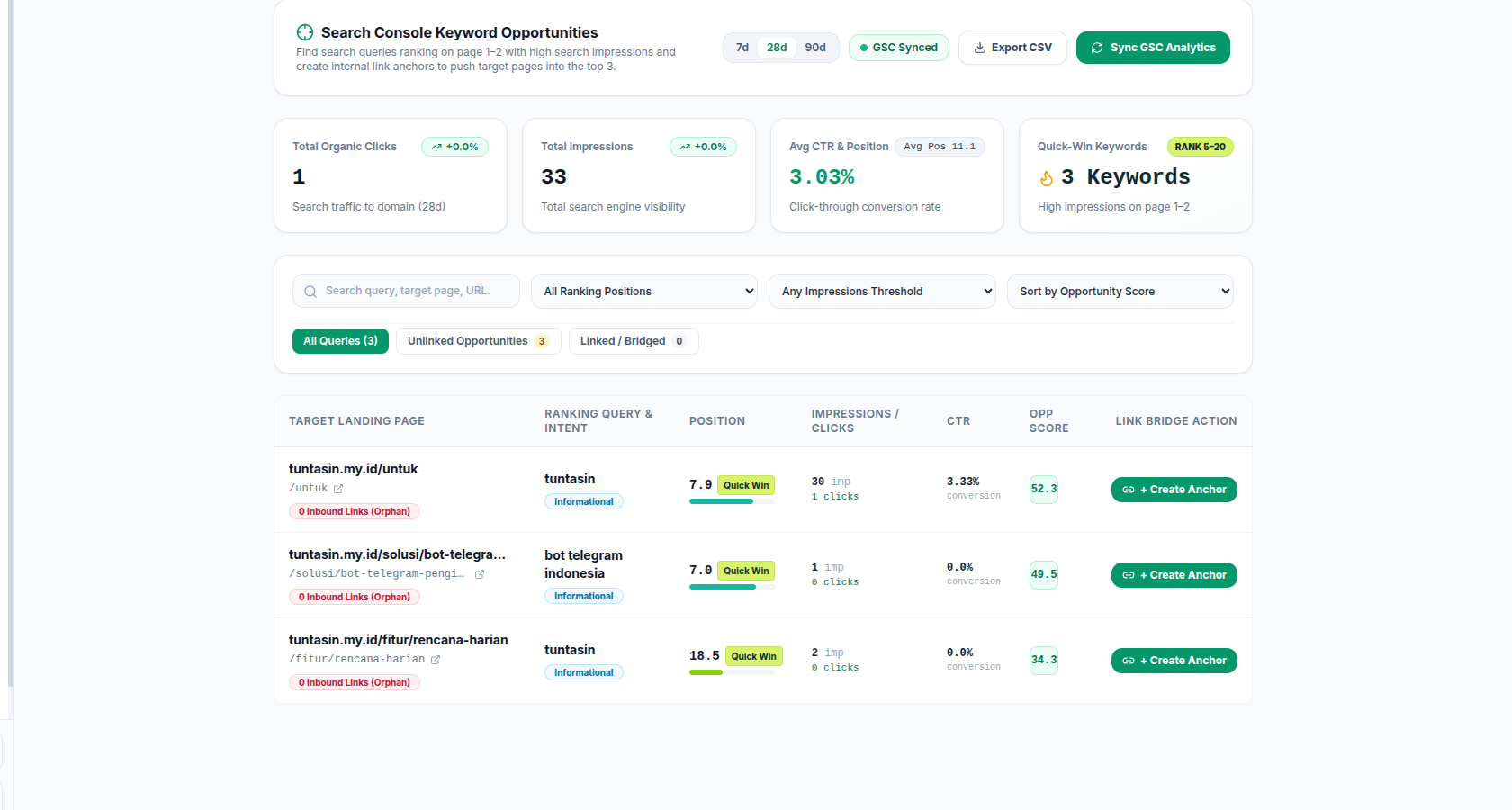
Task: Open the All Ranking Positions dropdown
Action: tap(644, 292)
